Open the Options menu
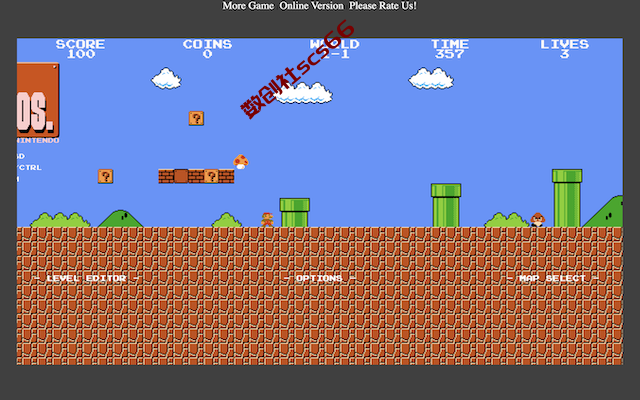Screen dimensions: 640x400 [319, 278]
